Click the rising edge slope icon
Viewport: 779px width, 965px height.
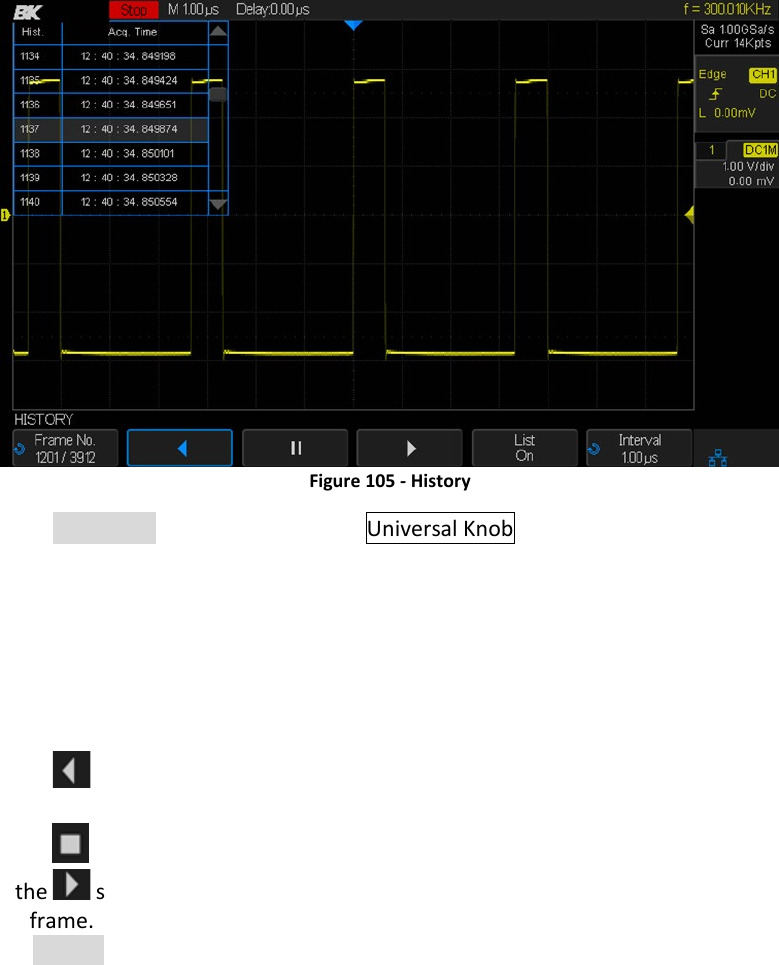715,94
